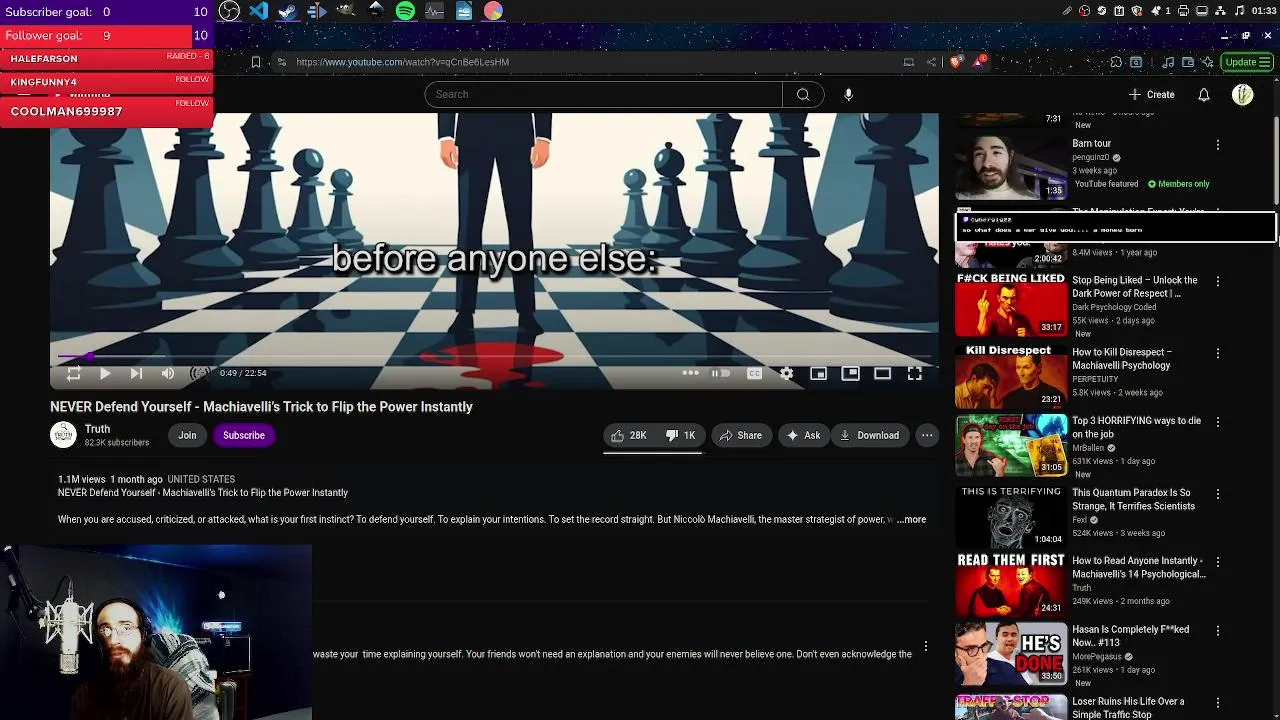Open menu for How to Kill Disrespect

click(x=1217, y=354)
